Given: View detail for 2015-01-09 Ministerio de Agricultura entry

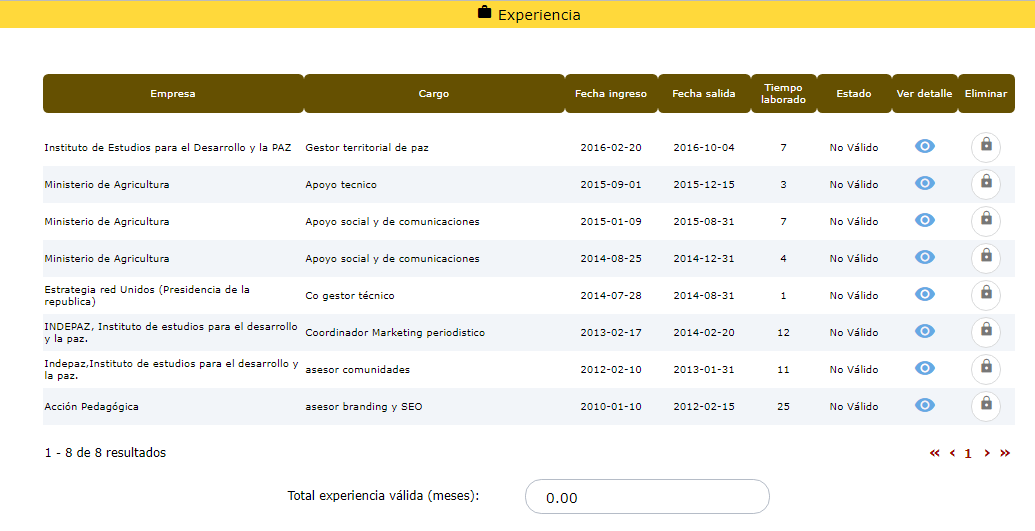Looking at the screenshot, I should 925,221.
